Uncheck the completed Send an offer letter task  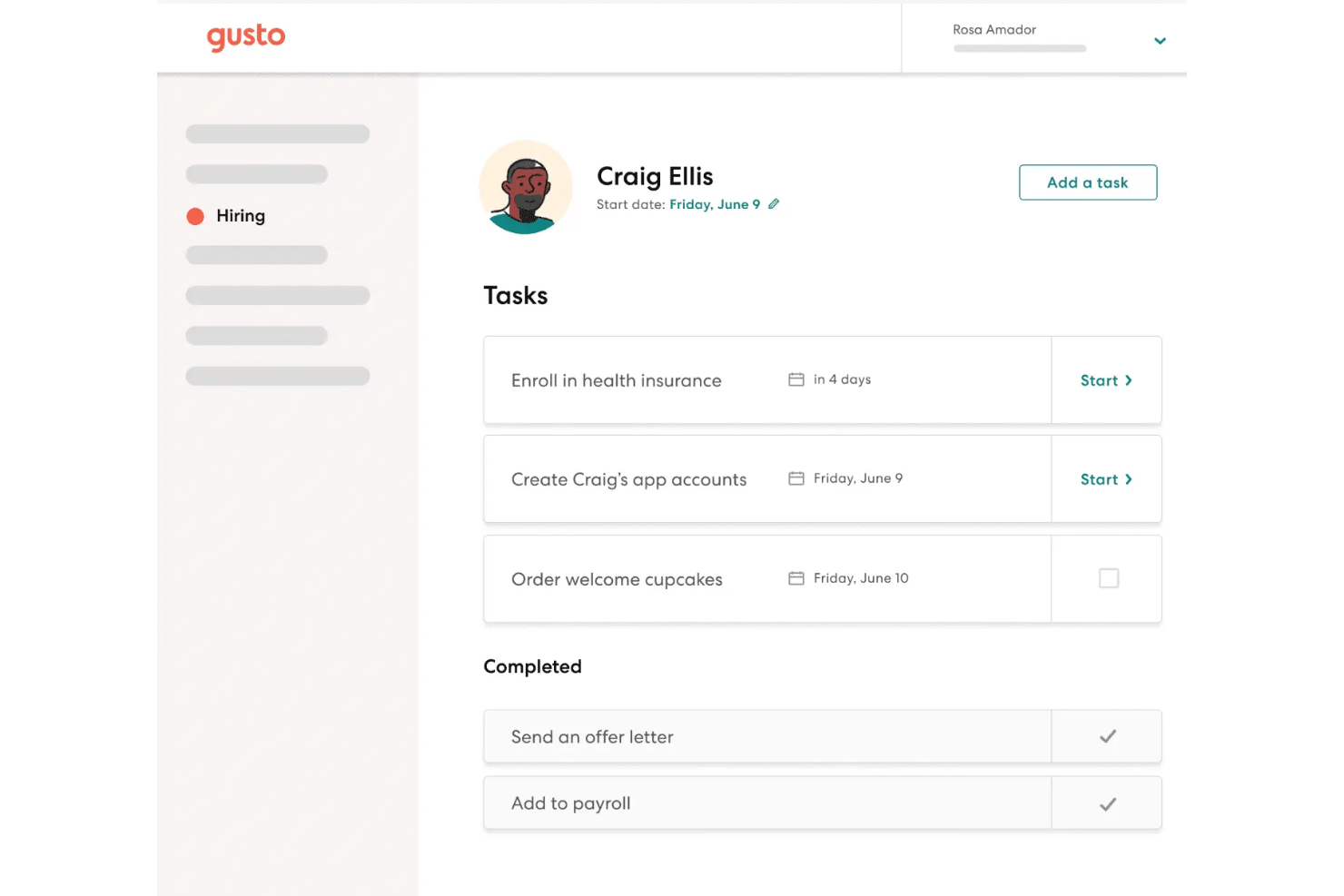pos(1107,736)
